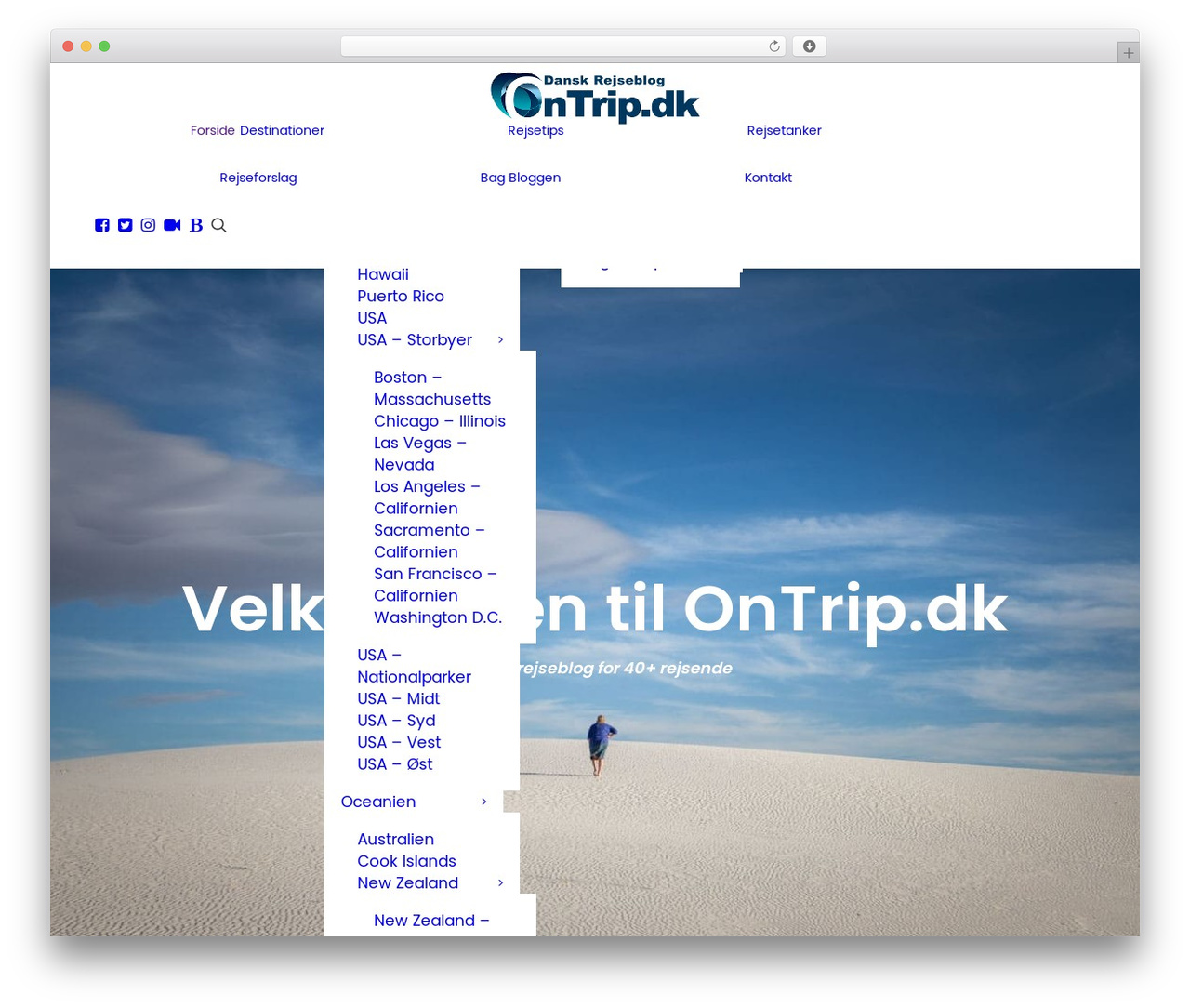
Task: Select Bag Bloggen in the navigation
Action: (x=521, y=178)
